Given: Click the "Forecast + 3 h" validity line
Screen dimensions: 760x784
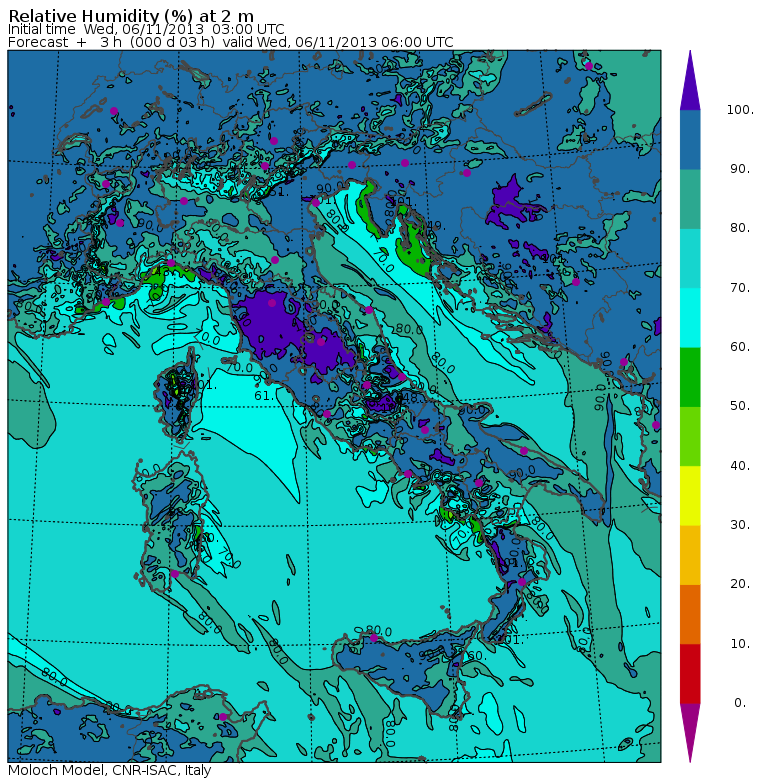Looking at the screenshot, I should (230, 42).
